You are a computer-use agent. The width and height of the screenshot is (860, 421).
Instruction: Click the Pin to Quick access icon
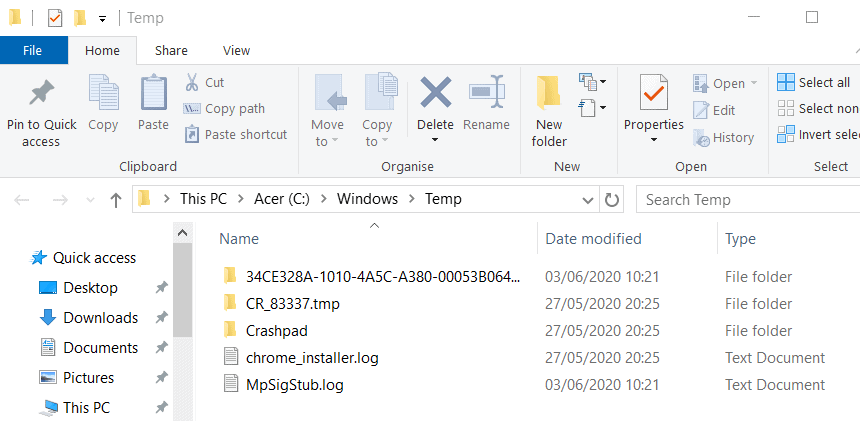click(42, 93)
